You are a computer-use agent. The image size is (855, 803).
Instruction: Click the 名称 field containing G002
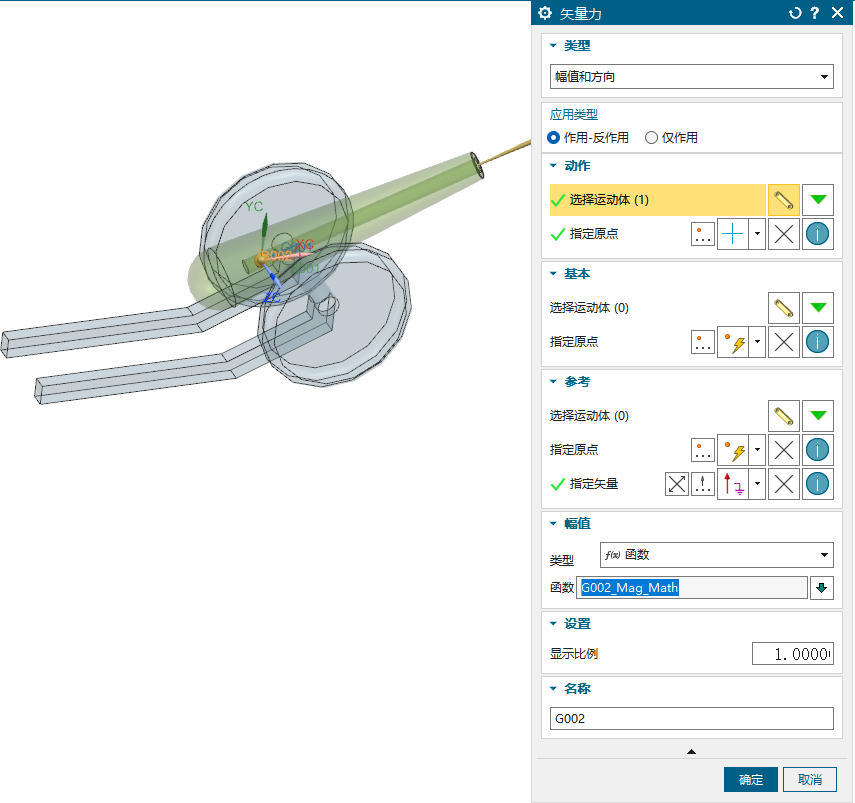691,718
